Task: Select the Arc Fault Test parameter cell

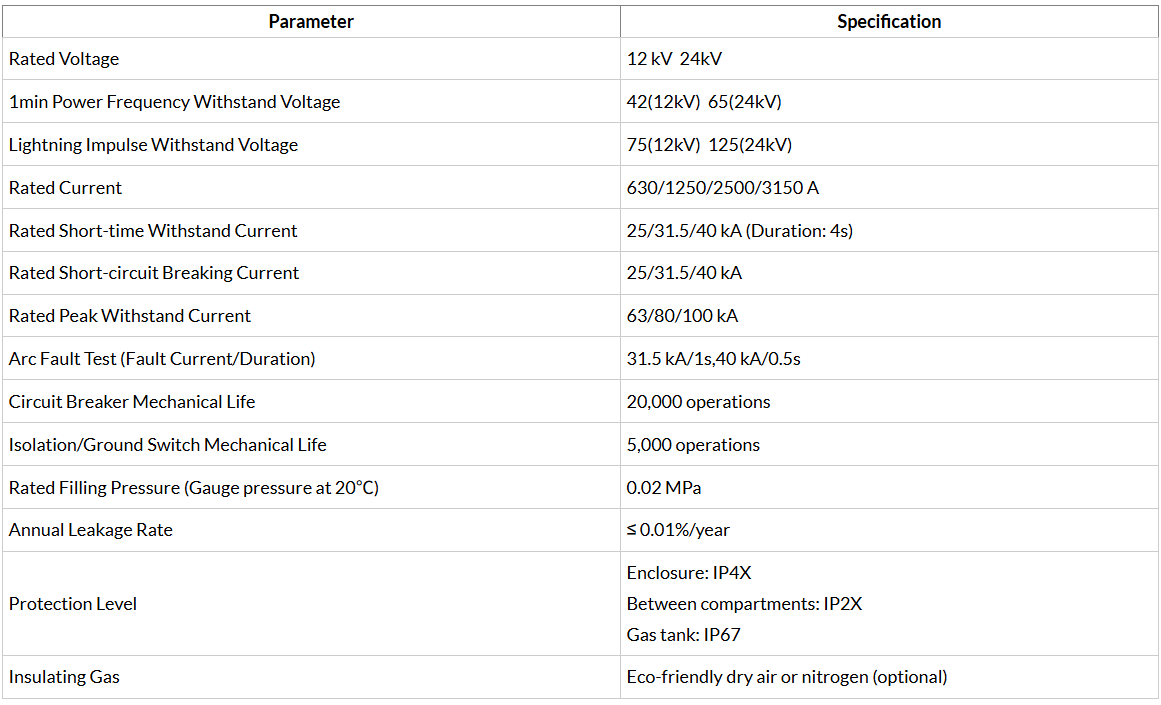Action: [311, 358]
